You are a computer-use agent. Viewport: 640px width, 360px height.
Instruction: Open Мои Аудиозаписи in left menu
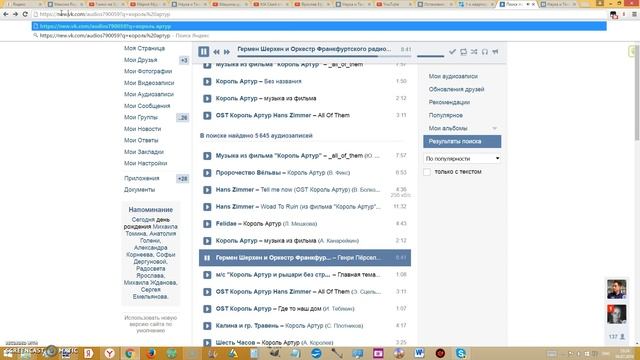point(149,94)
